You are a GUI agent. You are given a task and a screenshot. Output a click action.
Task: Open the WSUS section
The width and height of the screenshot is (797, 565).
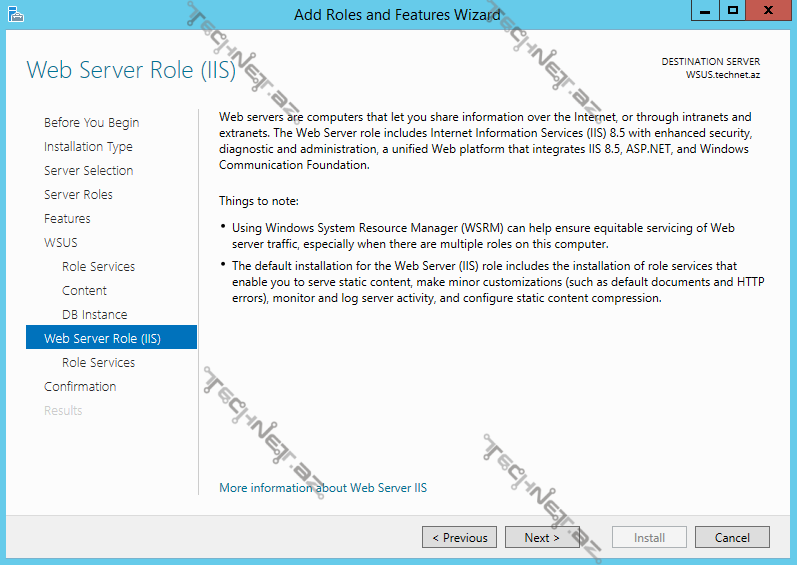tap(60, 243)
